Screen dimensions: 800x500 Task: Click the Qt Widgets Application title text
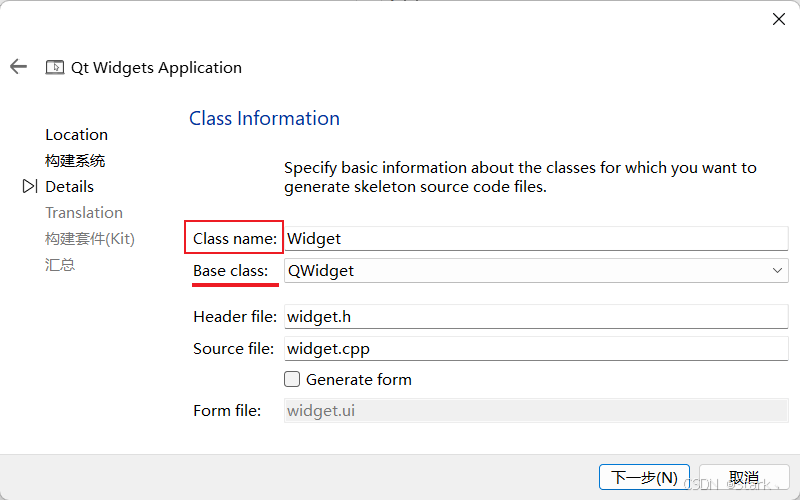point(156,67)
